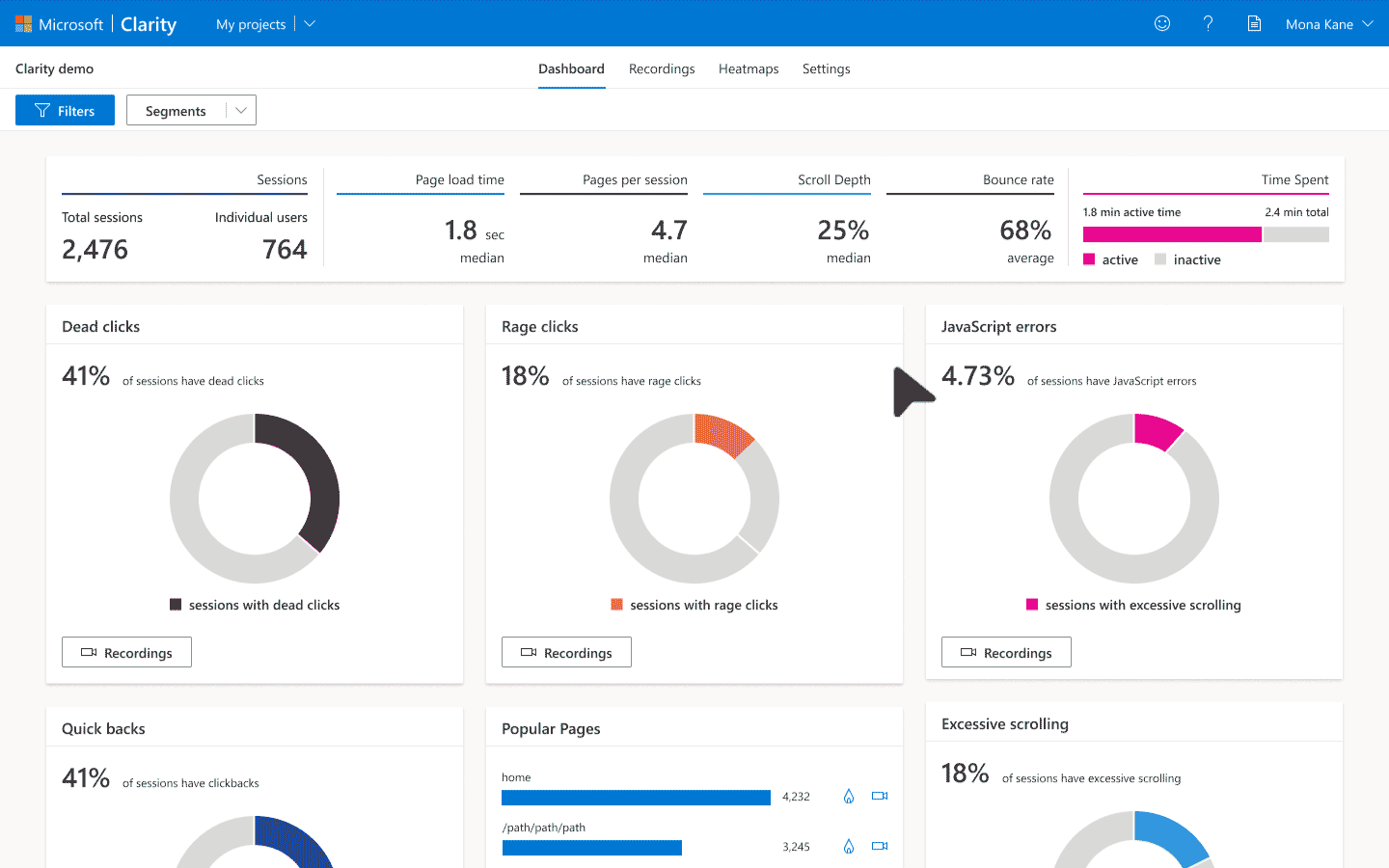Image resolution: width=1389 pixels, height=868 pixels.
Task: Switch to the Settings tab
Action: (x=827, y=68)
